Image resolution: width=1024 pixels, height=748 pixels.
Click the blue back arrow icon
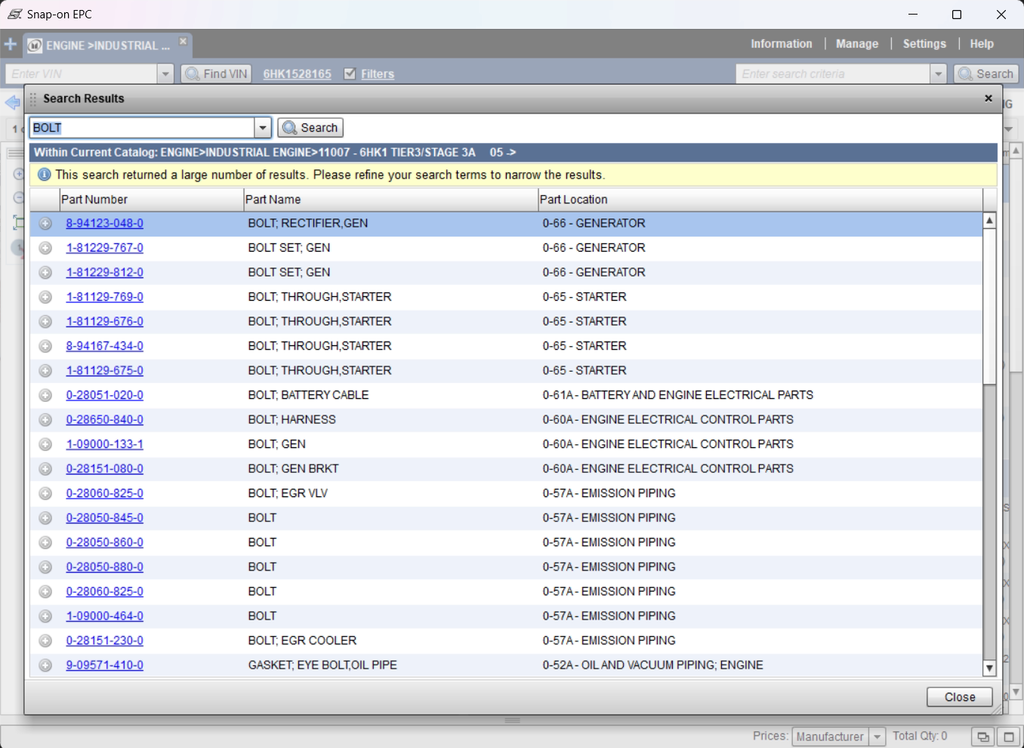tap(12, 103)
